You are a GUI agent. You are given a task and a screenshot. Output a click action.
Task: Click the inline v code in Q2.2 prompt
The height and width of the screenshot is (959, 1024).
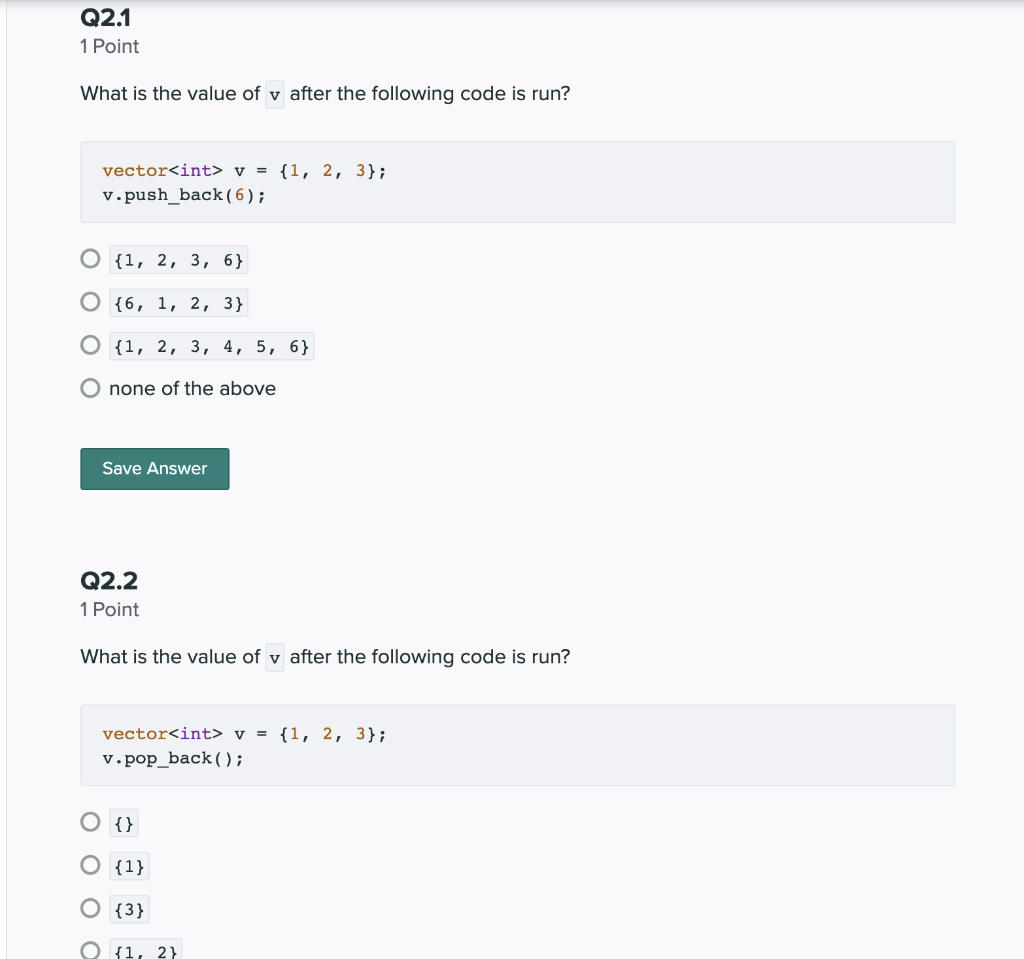coord(275,658)
